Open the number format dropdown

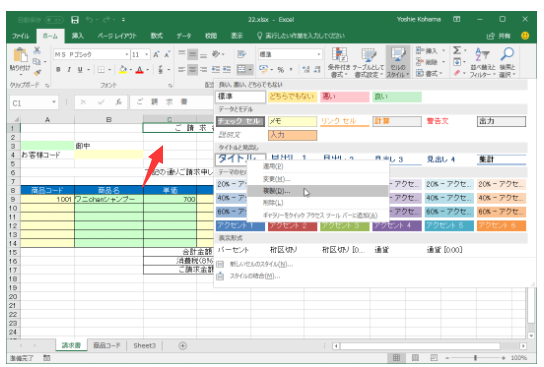point(318,54)
